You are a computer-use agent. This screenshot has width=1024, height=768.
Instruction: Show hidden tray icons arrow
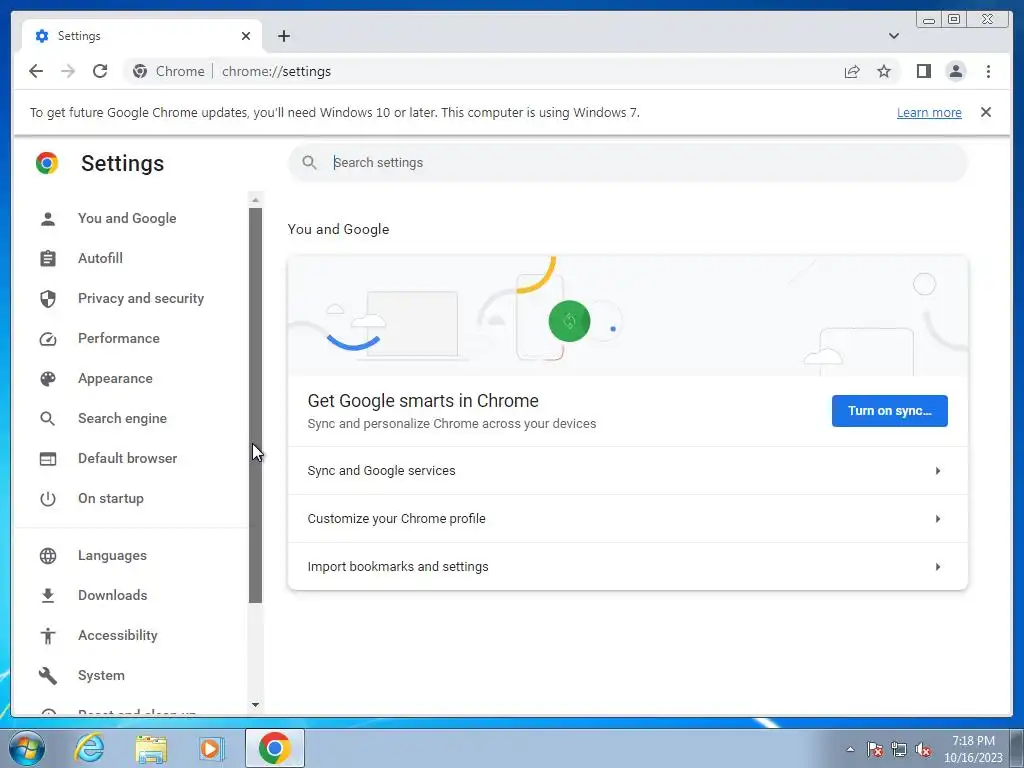[850, 749]
